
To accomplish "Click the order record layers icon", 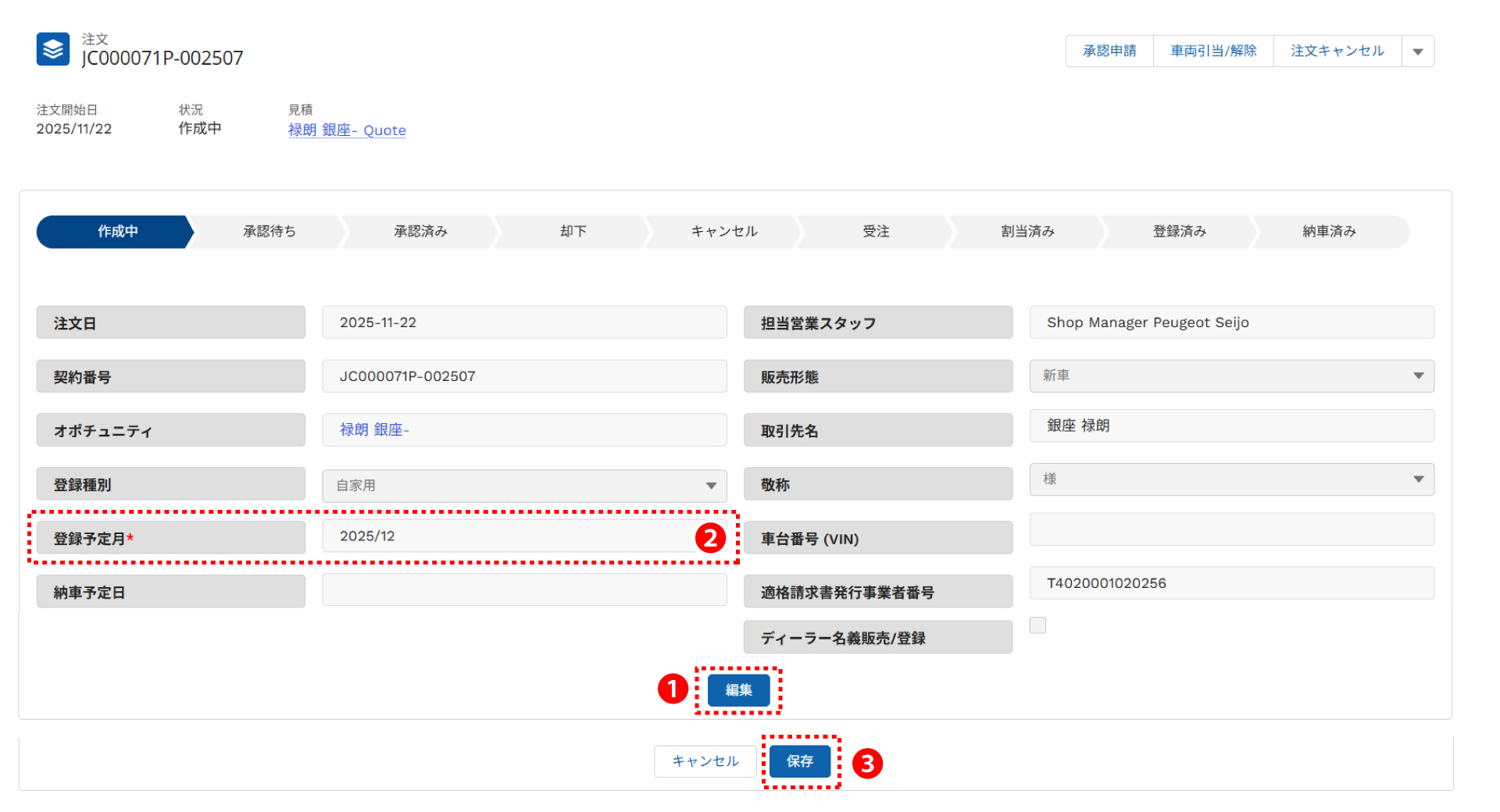I will coord(53,49).
